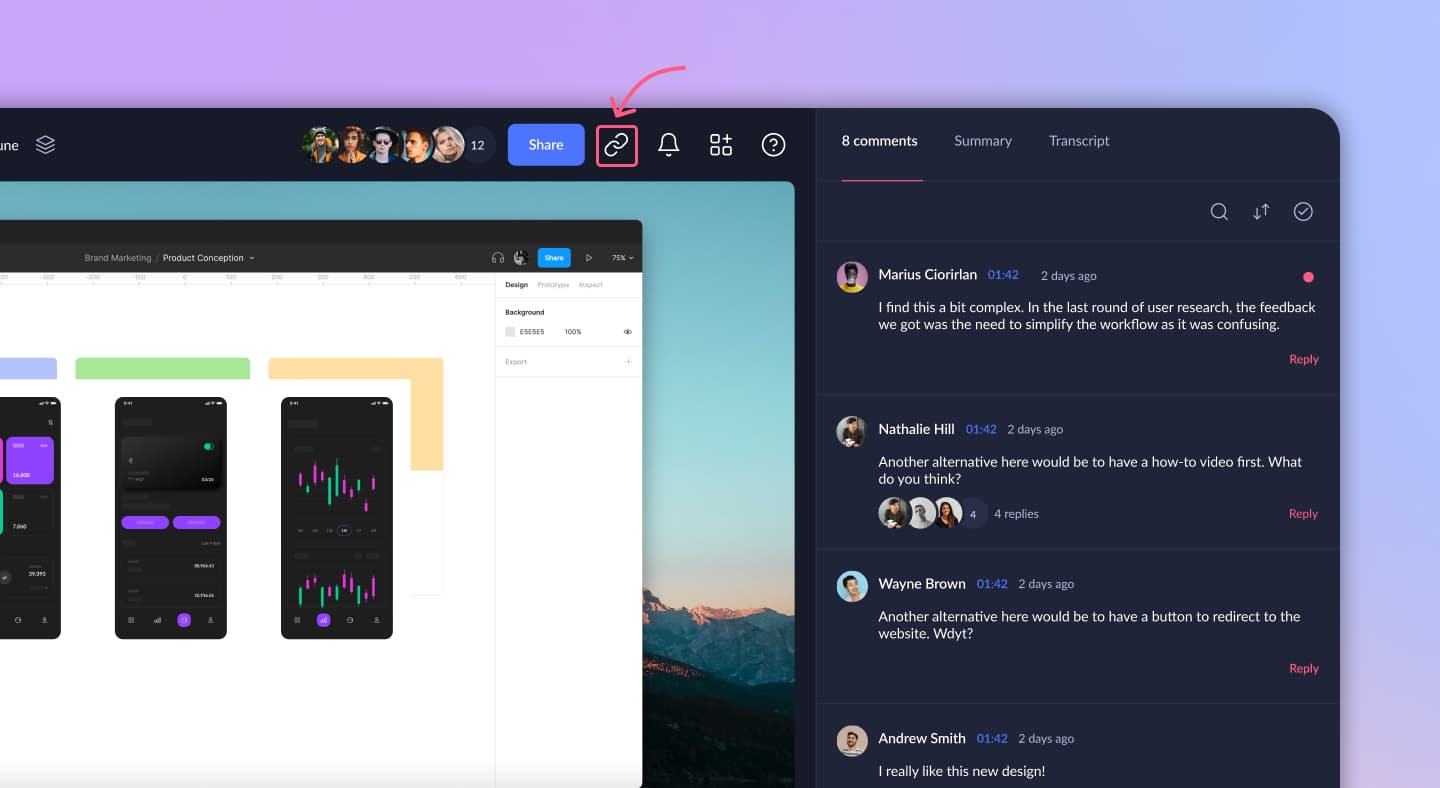Click the red unread dot on Marius's comment
Image resolution: width=1440 pixels, height=788 pixels.
coord(1308,277)
